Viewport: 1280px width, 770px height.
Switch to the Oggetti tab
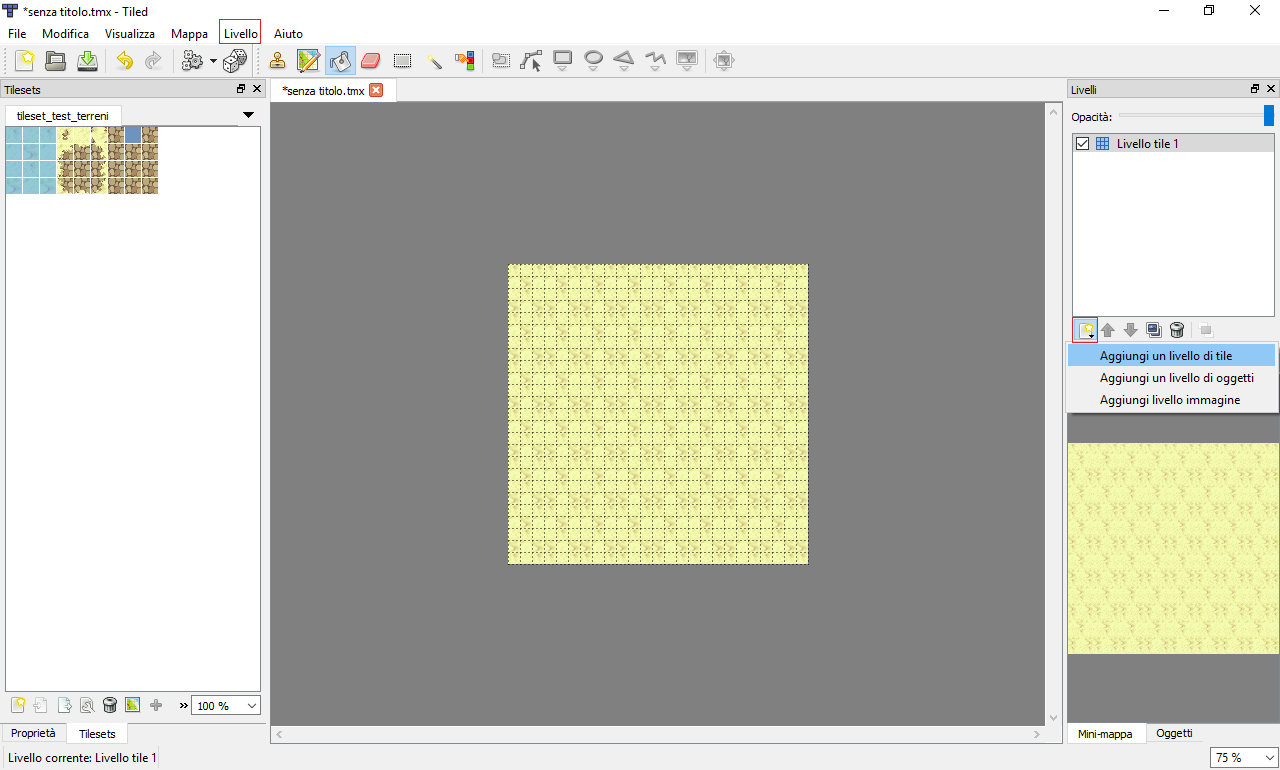pyautogui.click(x=1174, y=733)
